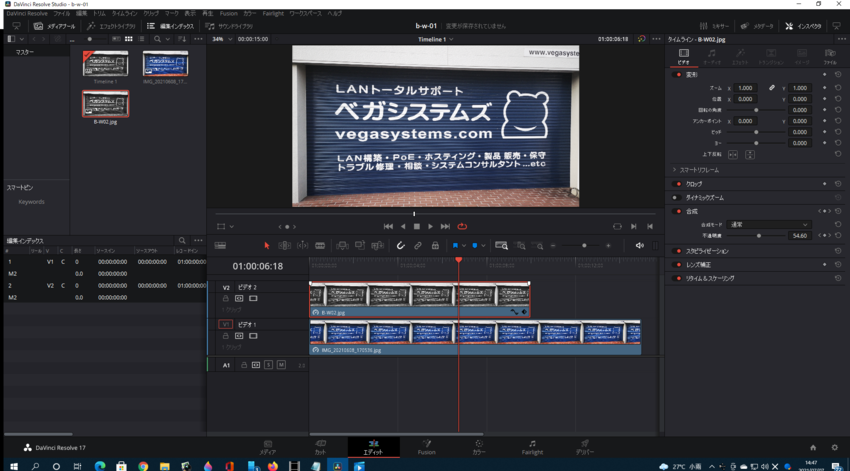Click the full extent zoom icon
850x471 pixels.
[501, 246]
